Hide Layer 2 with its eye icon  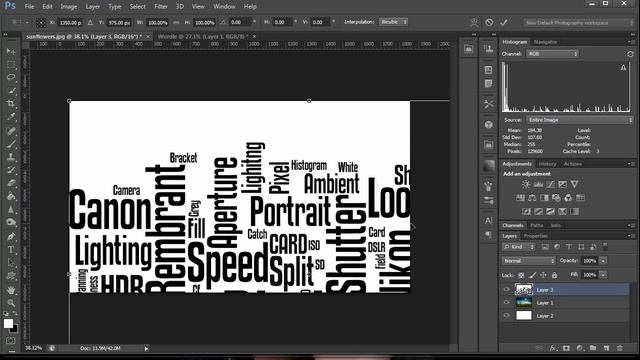tap(507, 316)
